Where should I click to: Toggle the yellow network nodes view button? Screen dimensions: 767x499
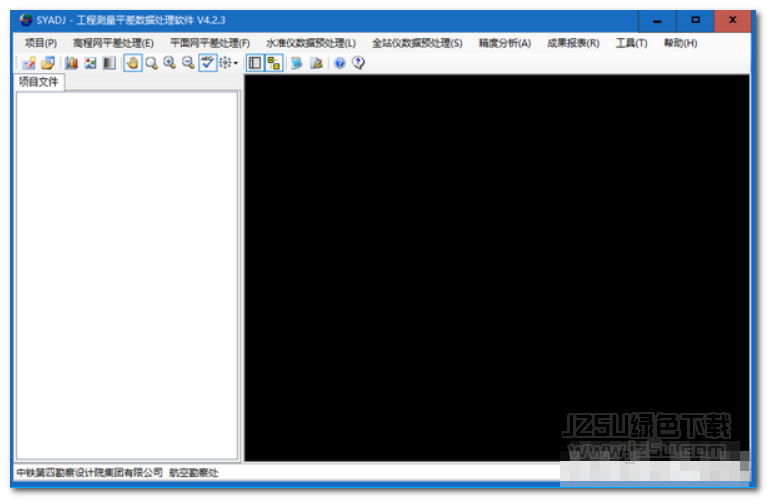[274, 63]
